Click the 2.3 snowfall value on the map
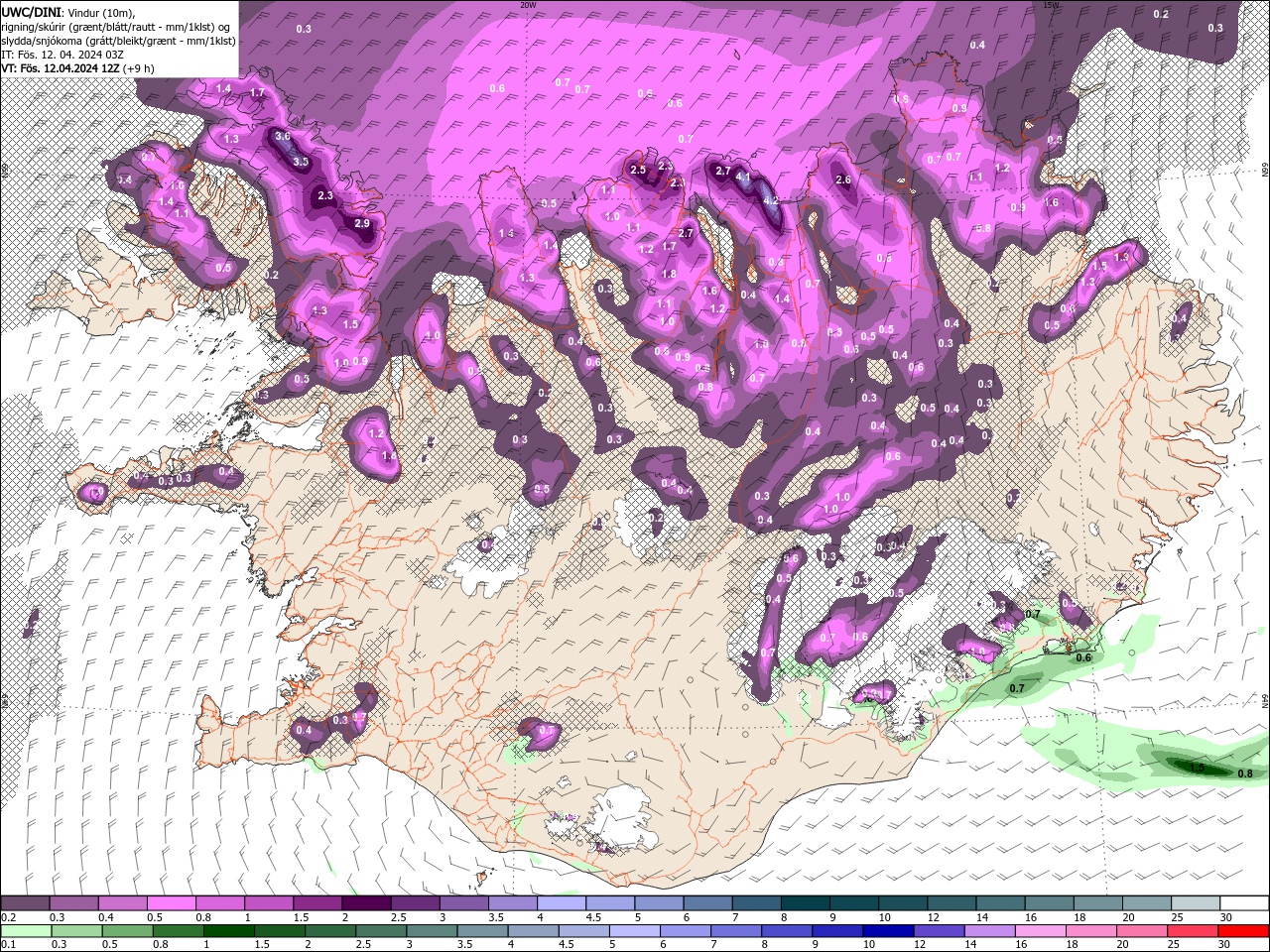1270x952 pixels. [325, 196]
